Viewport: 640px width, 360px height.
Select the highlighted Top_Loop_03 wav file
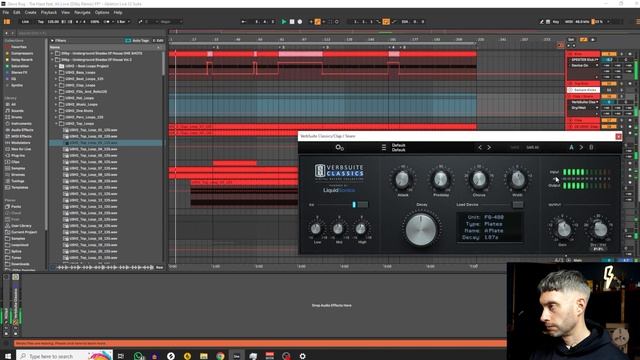106,143
